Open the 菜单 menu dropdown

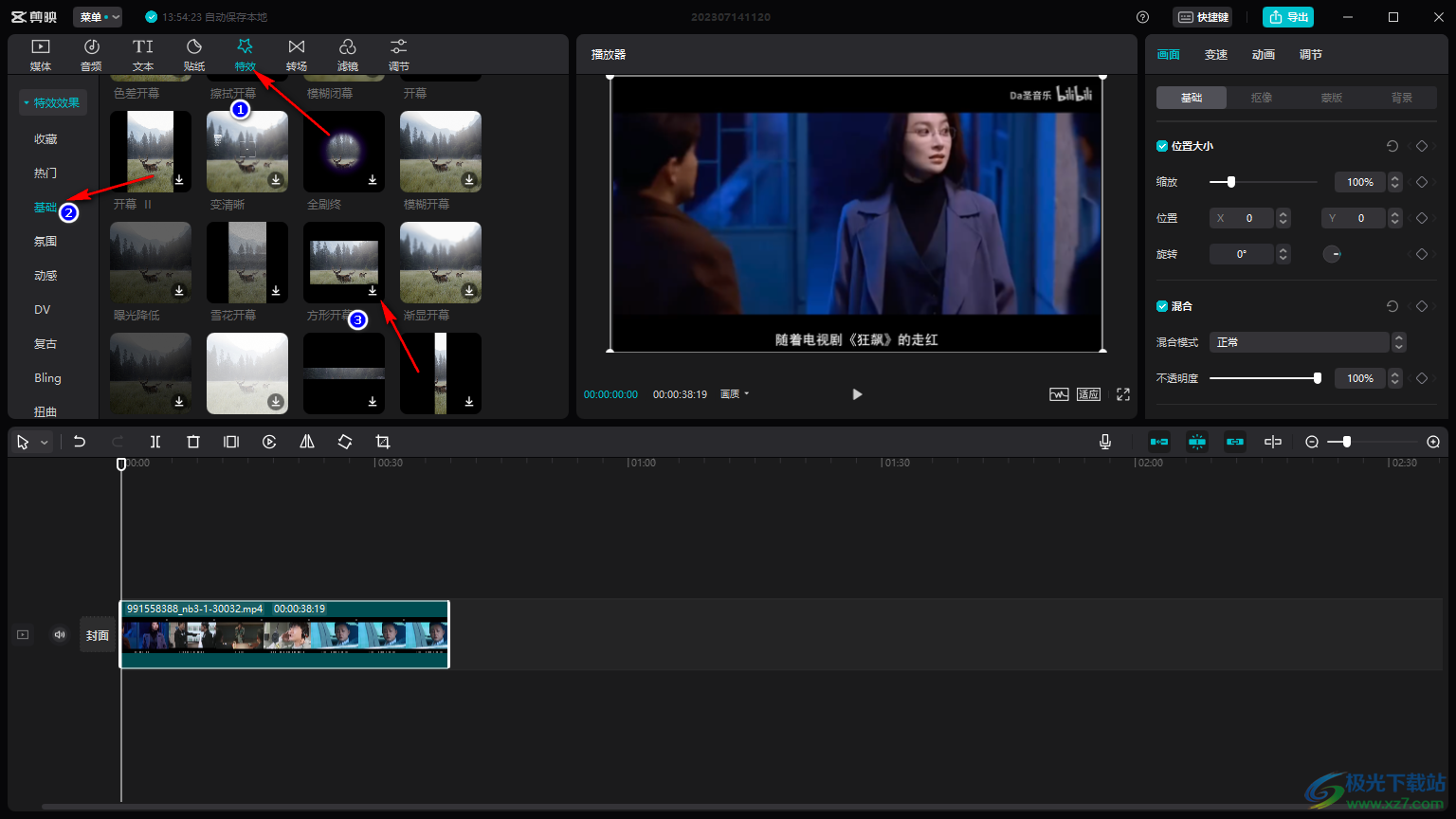click(98, 17)
